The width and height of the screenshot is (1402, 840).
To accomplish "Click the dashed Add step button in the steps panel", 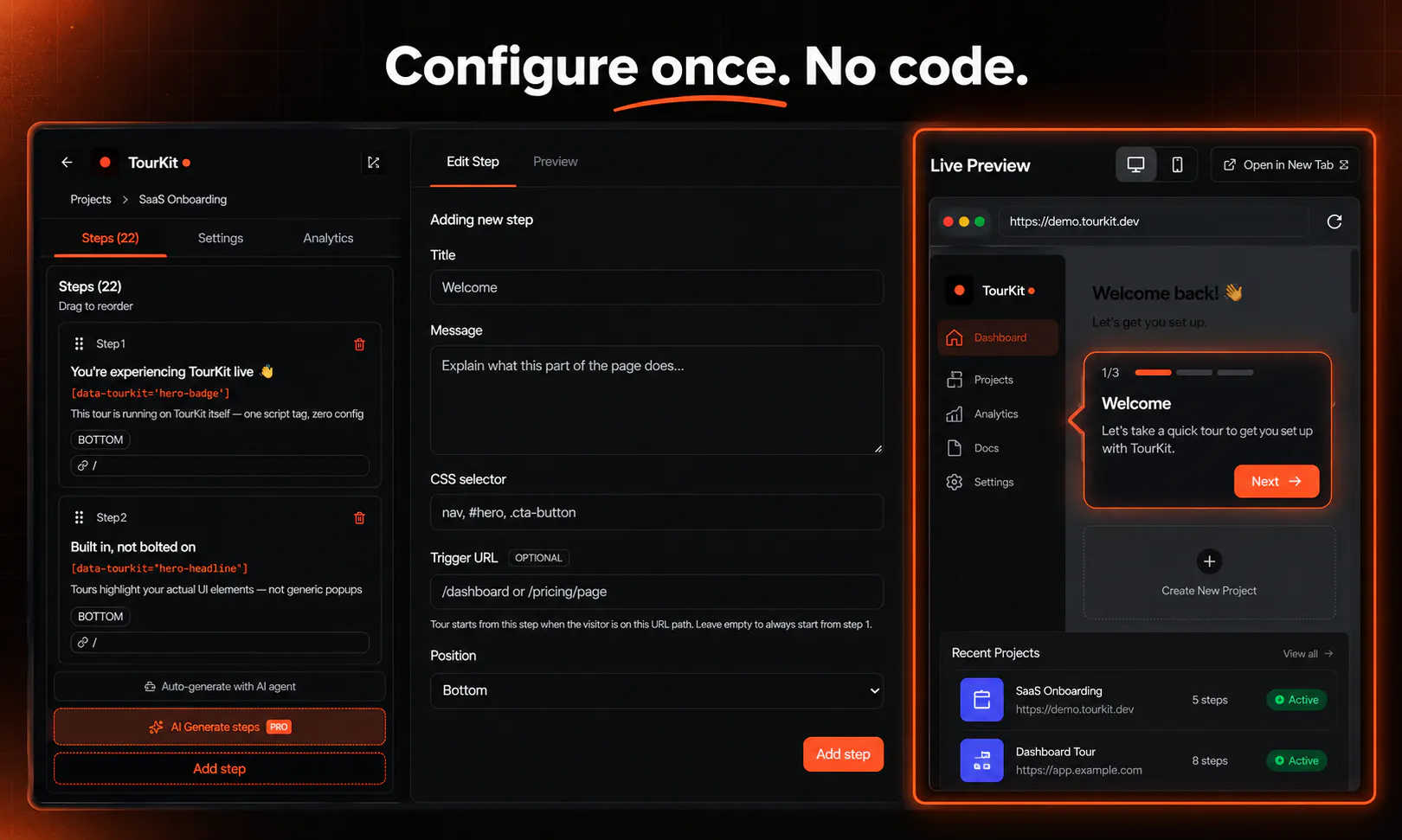I will coord(220,768).
